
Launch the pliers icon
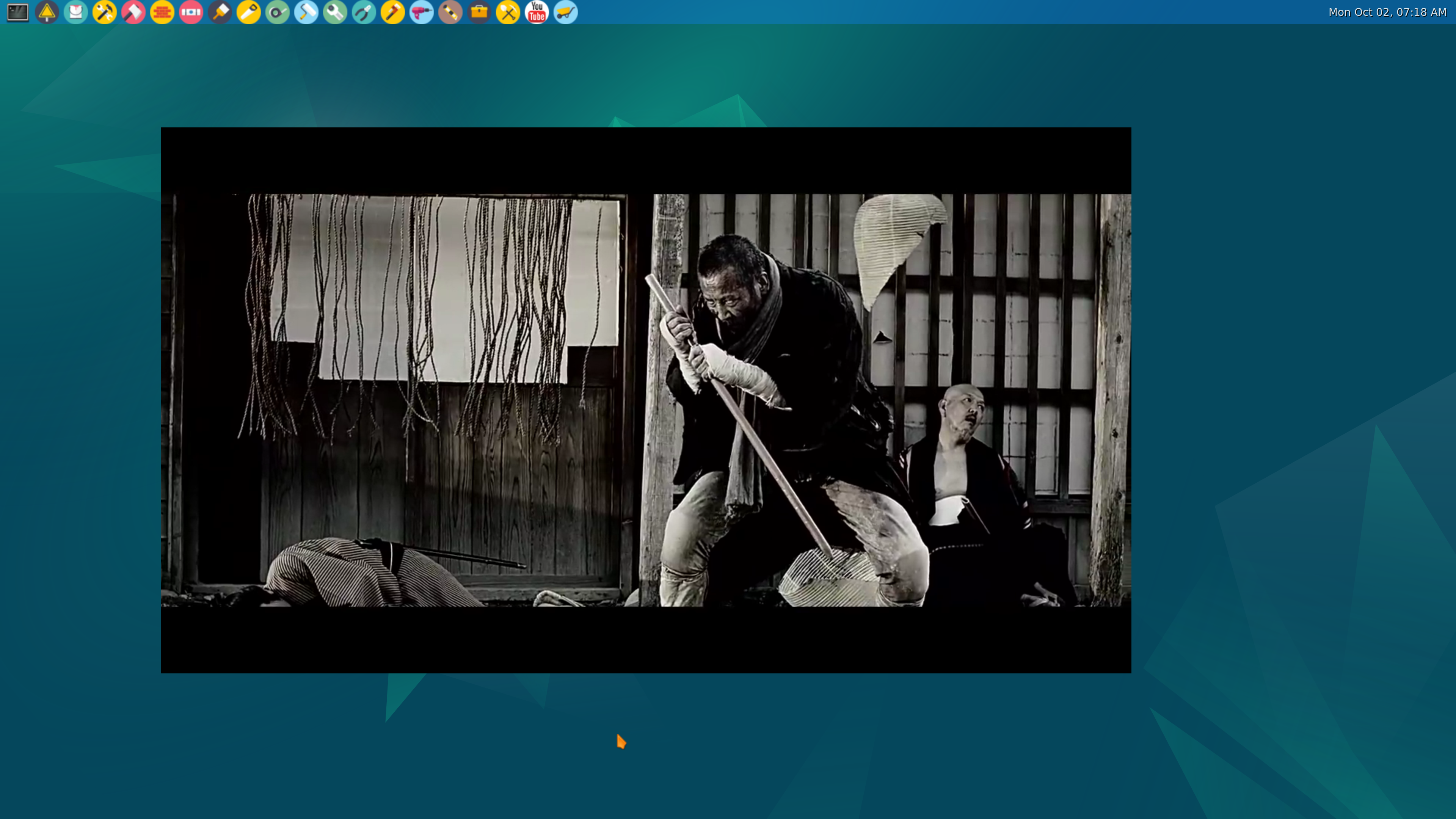tap(364, 12)
